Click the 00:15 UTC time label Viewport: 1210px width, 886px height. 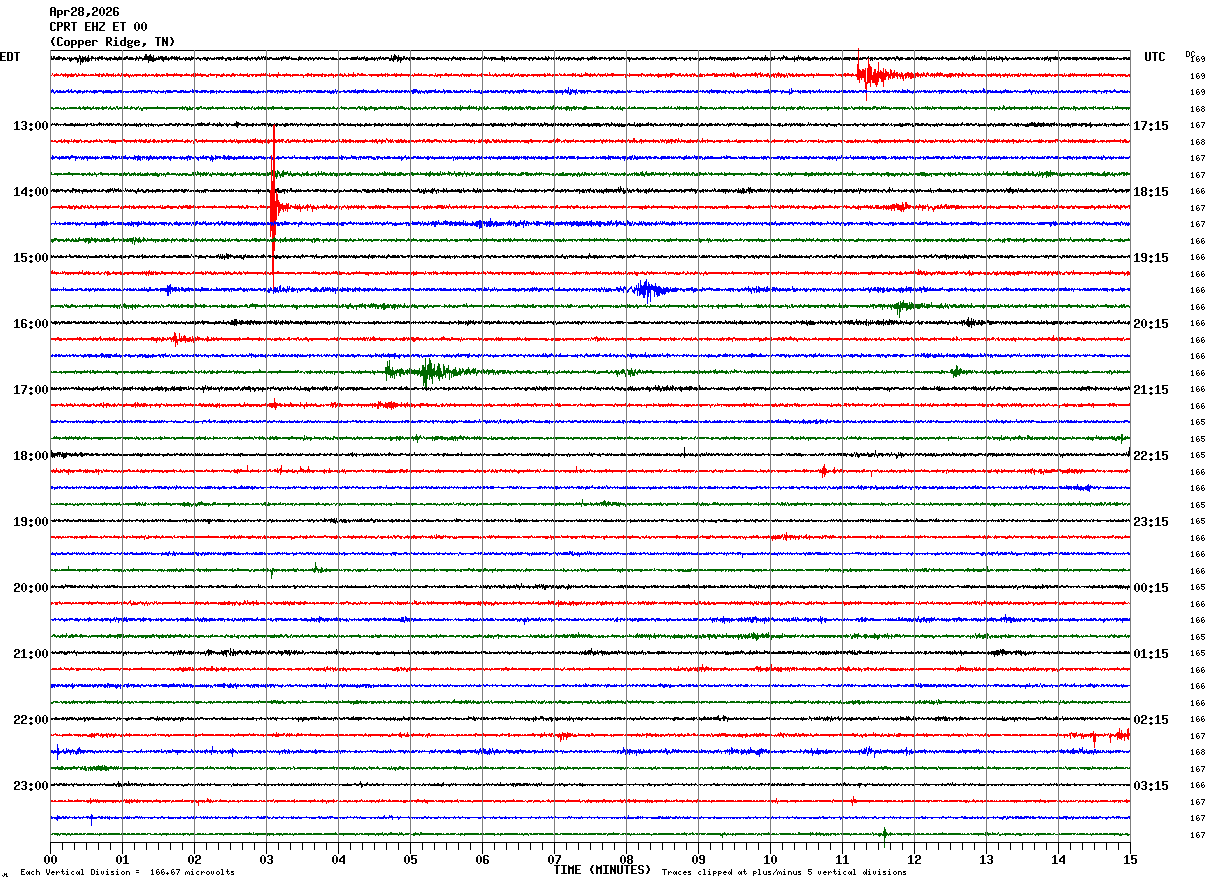pos(1150,588)
